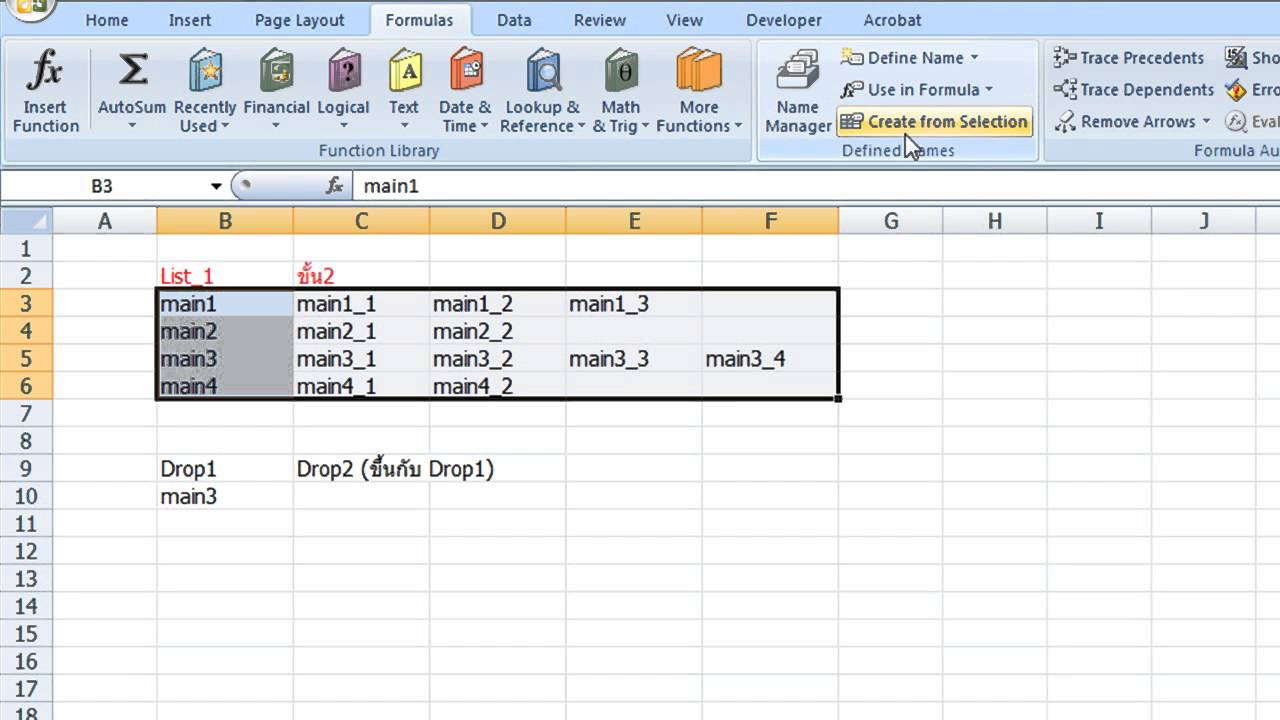The image size is (1280, 720).
Task: Click the Name Box field showing B3
Action: (103, 186)
